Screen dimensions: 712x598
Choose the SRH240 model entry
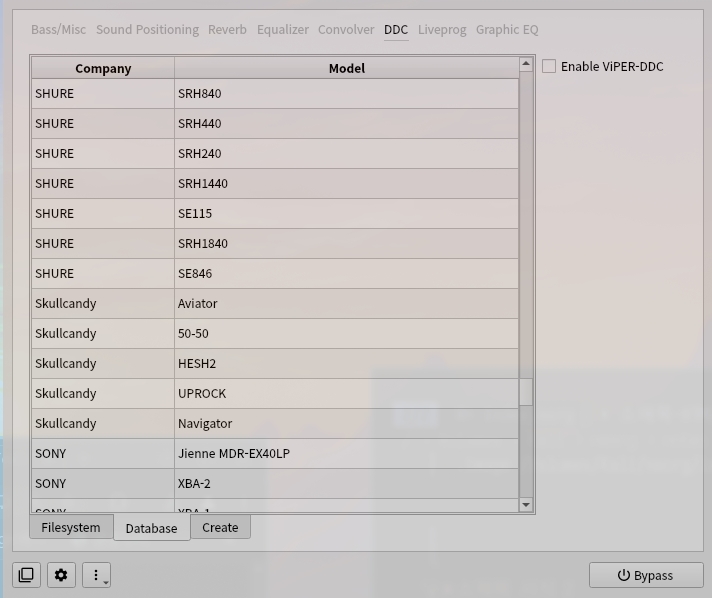(346, 153)
